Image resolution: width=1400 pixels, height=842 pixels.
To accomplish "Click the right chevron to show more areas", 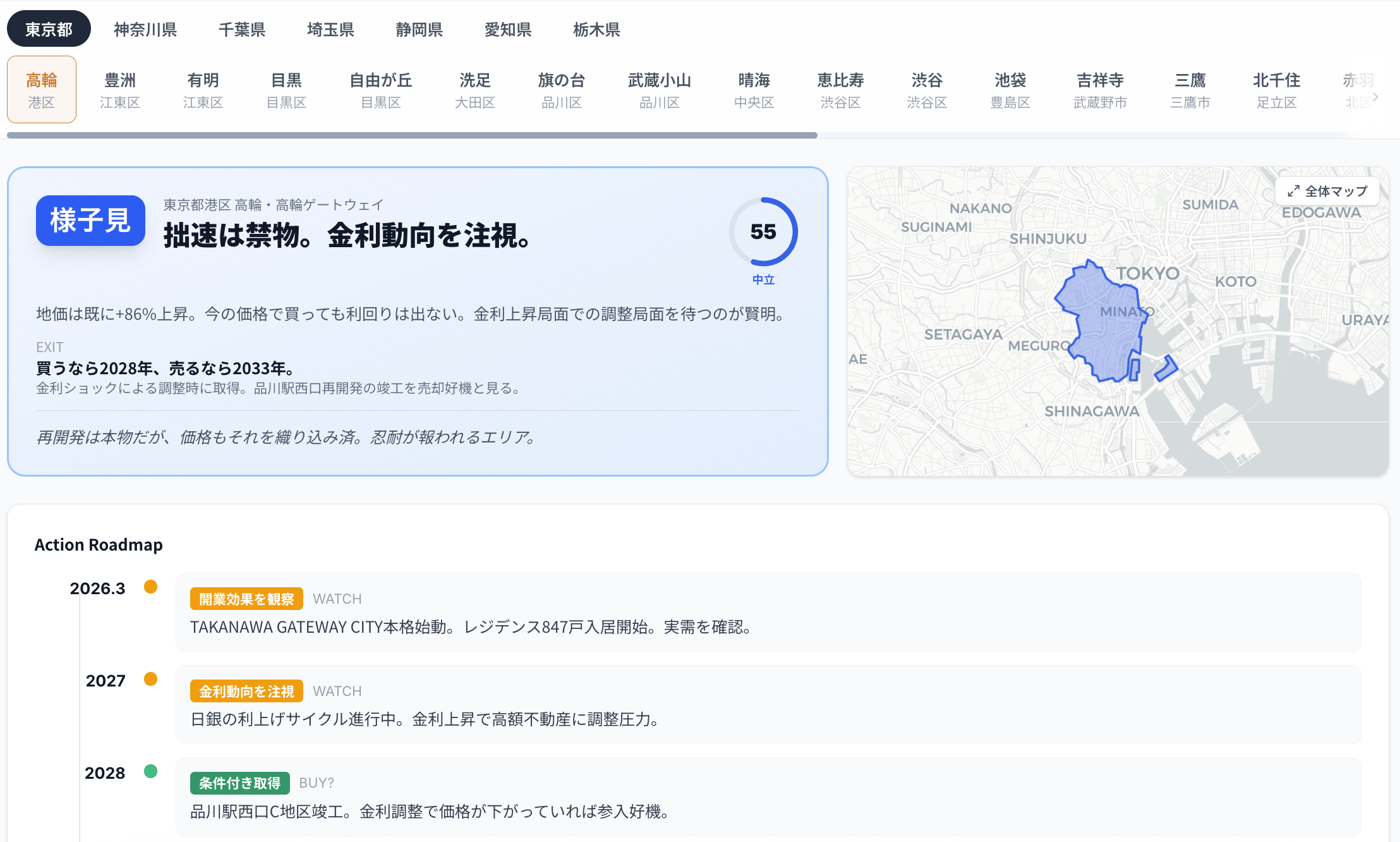I will click(x=1375, y=97).
